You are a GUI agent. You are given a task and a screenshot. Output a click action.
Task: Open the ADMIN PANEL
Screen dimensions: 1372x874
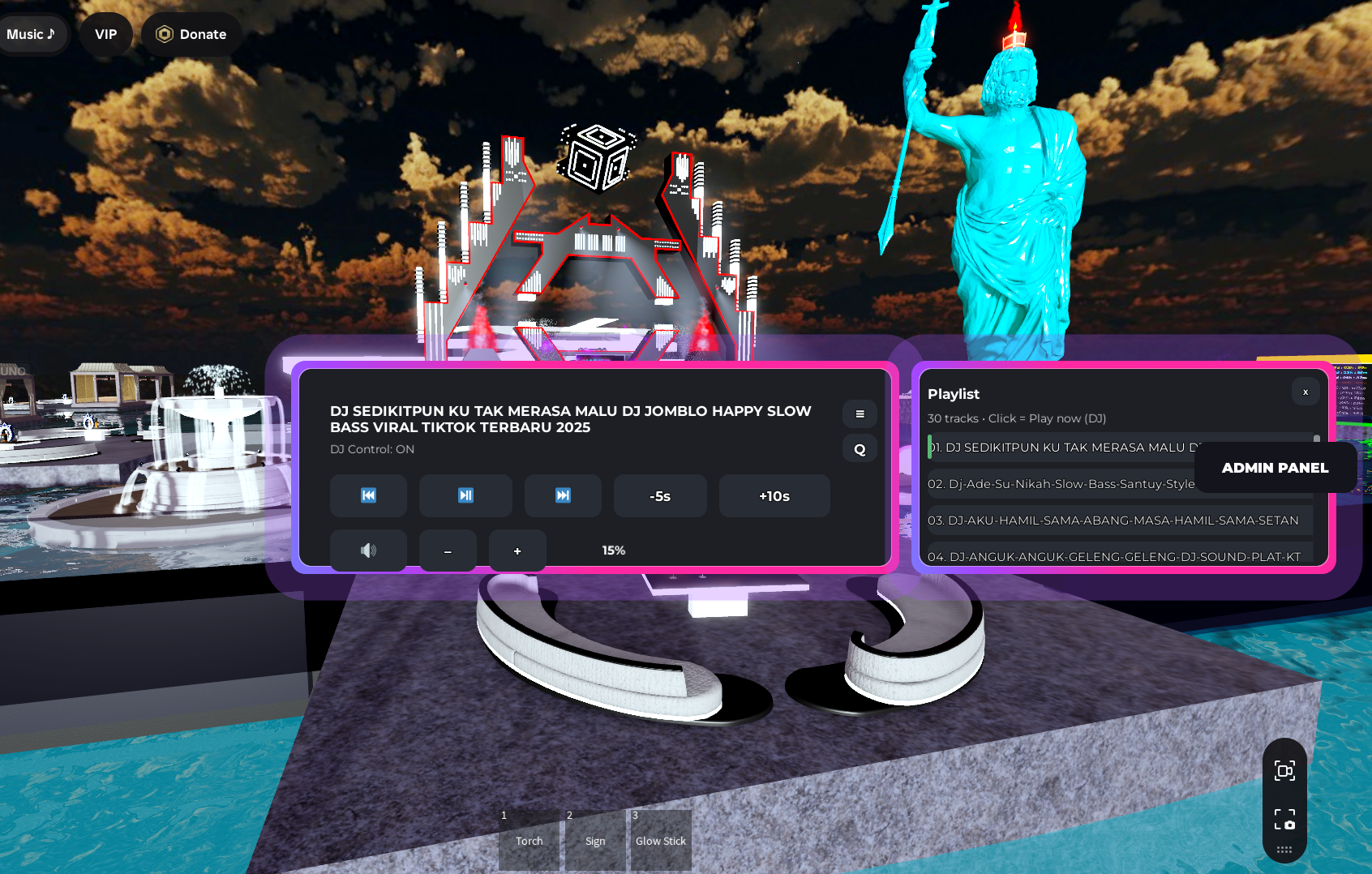(1275, 468)
